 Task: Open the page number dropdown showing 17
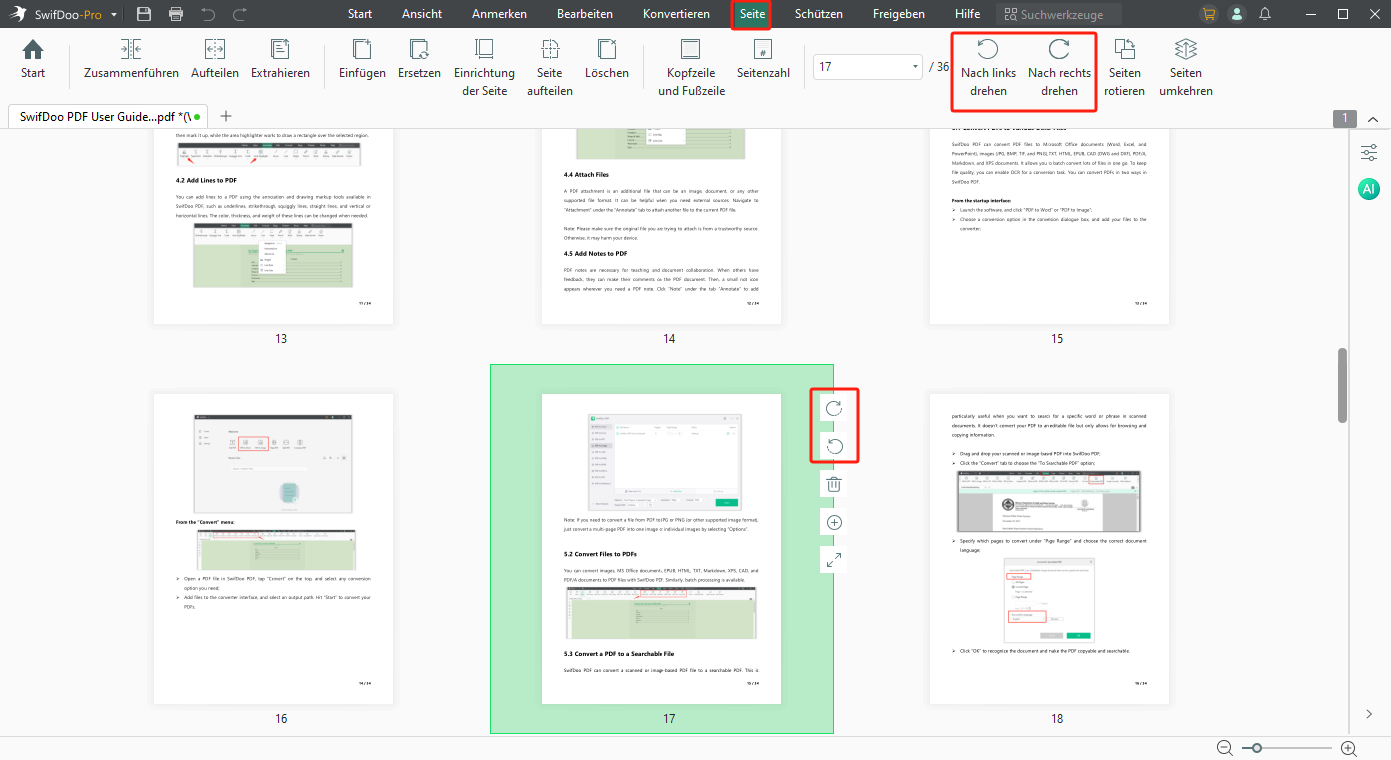click(915, 67)
